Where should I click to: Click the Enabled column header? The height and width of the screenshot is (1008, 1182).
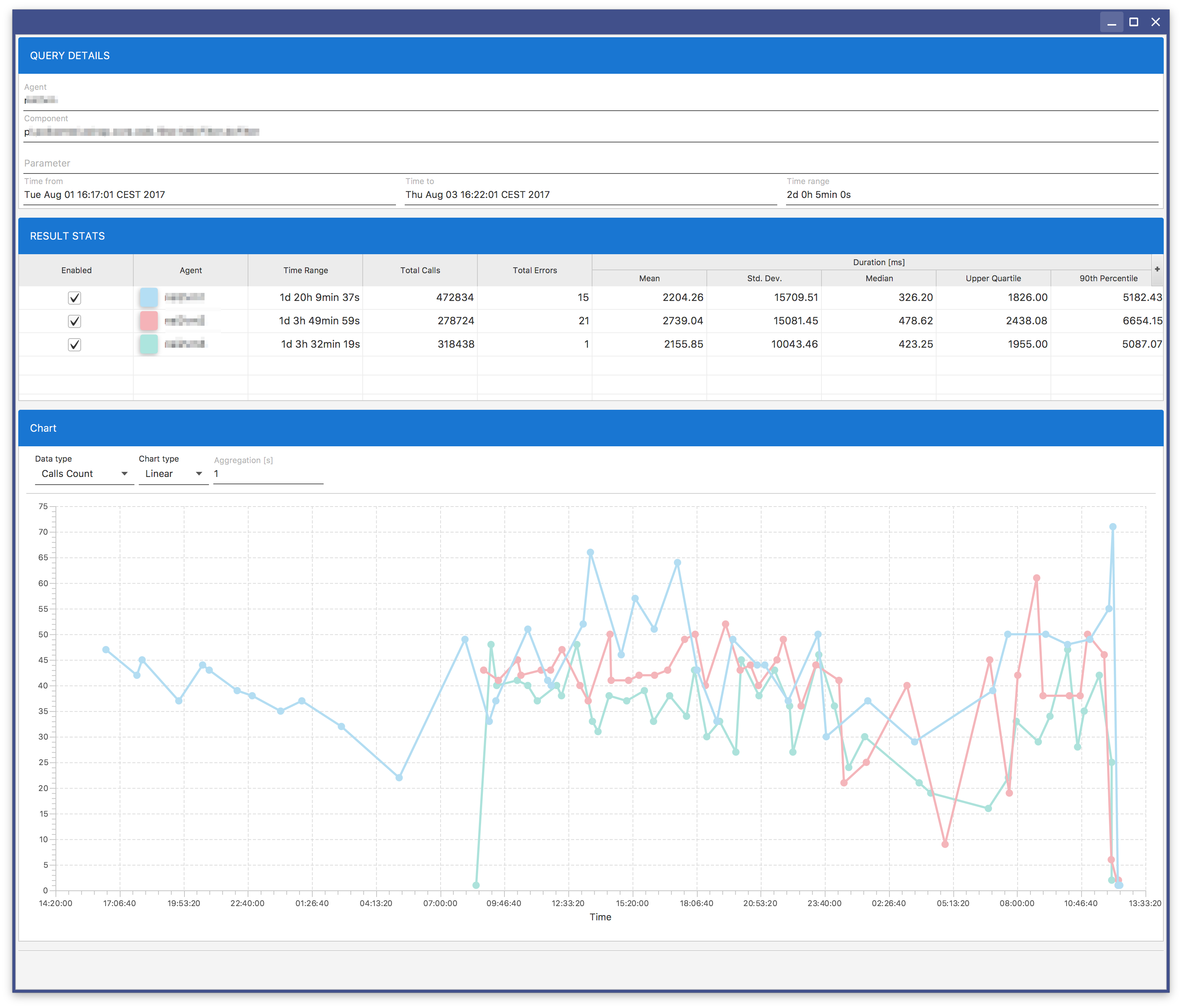(76, 270)
